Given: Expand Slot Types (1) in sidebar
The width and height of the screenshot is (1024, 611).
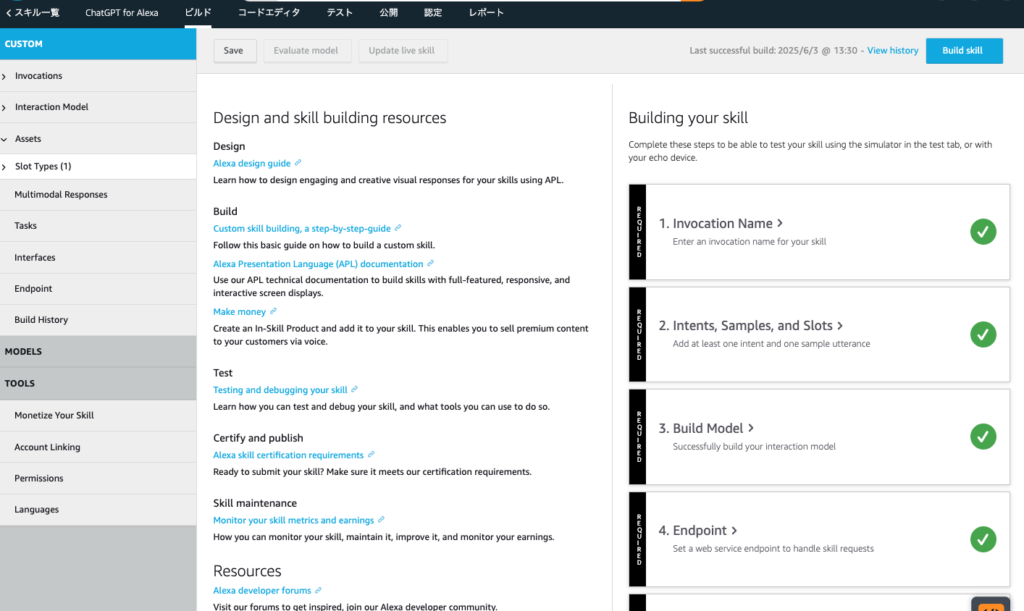Looking at the screenshot, I should pyautogui.click(x=4, y=167).
